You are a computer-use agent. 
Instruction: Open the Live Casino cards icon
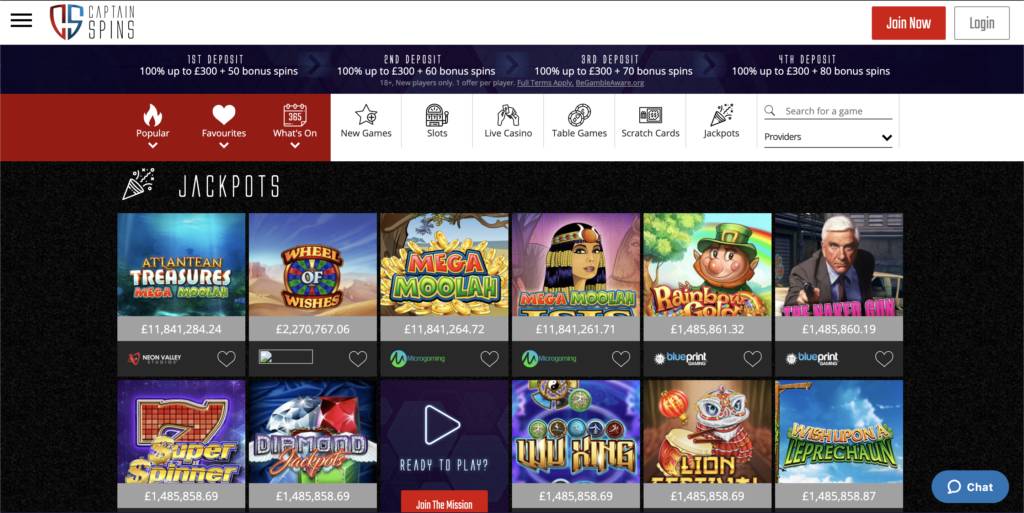point(508,115)
